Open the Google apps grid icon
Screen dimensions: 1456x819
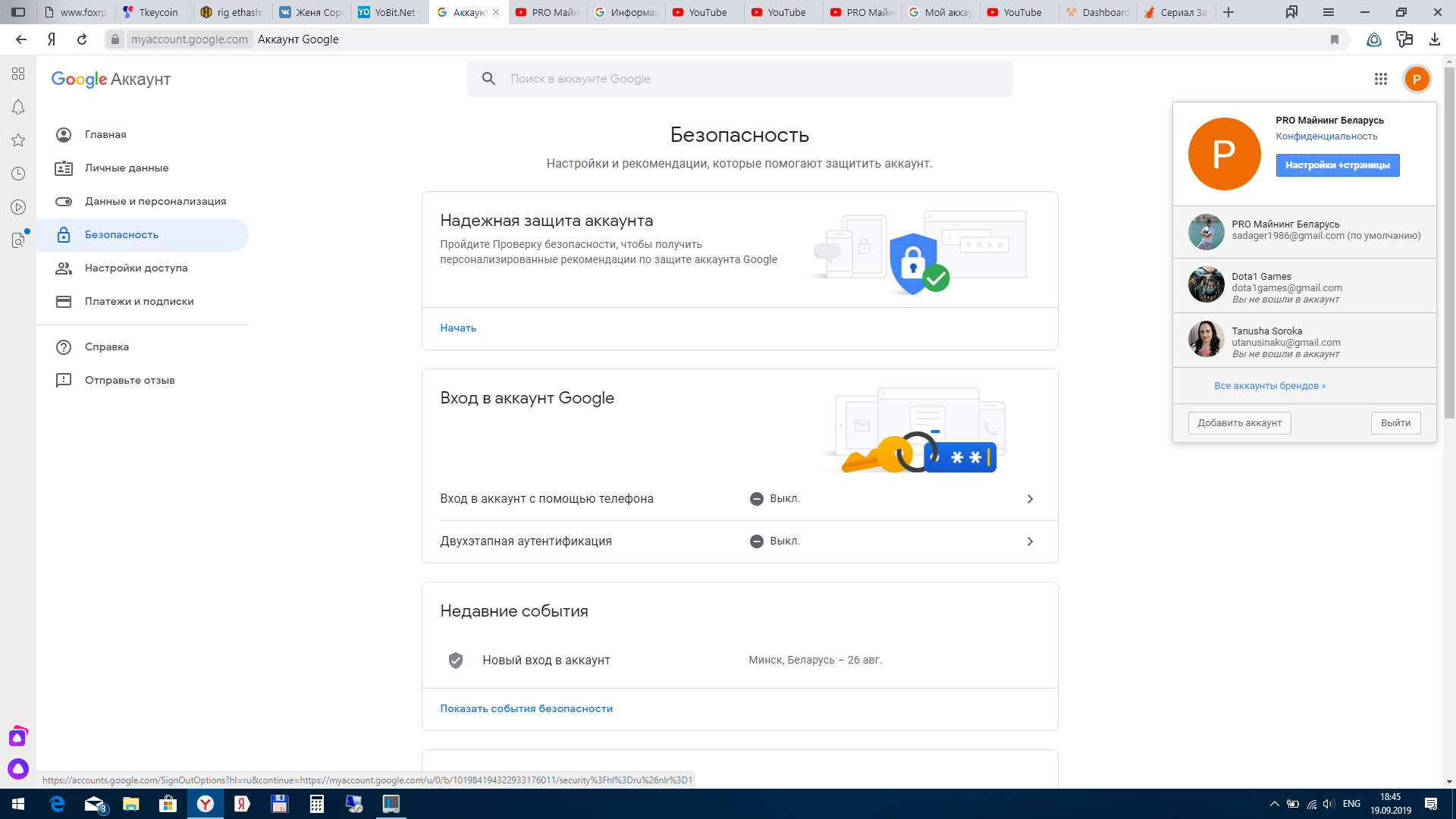[1380, 79]
